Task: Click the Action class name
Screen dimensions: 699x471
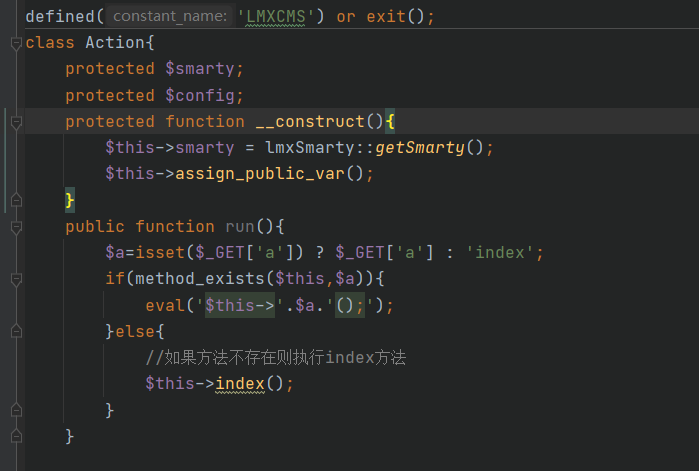Action: (115, 43)
